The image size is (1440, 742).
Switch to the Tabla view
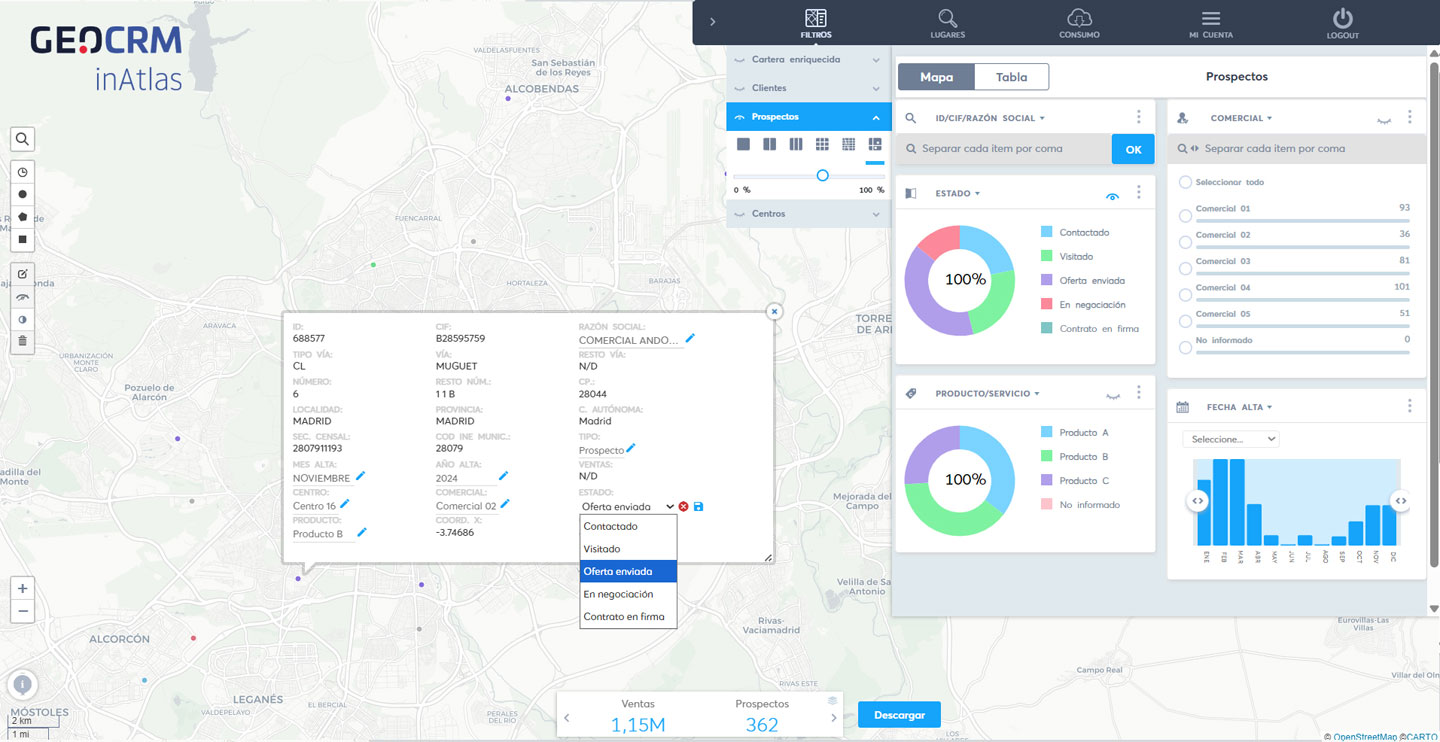tap(1011, 77)
